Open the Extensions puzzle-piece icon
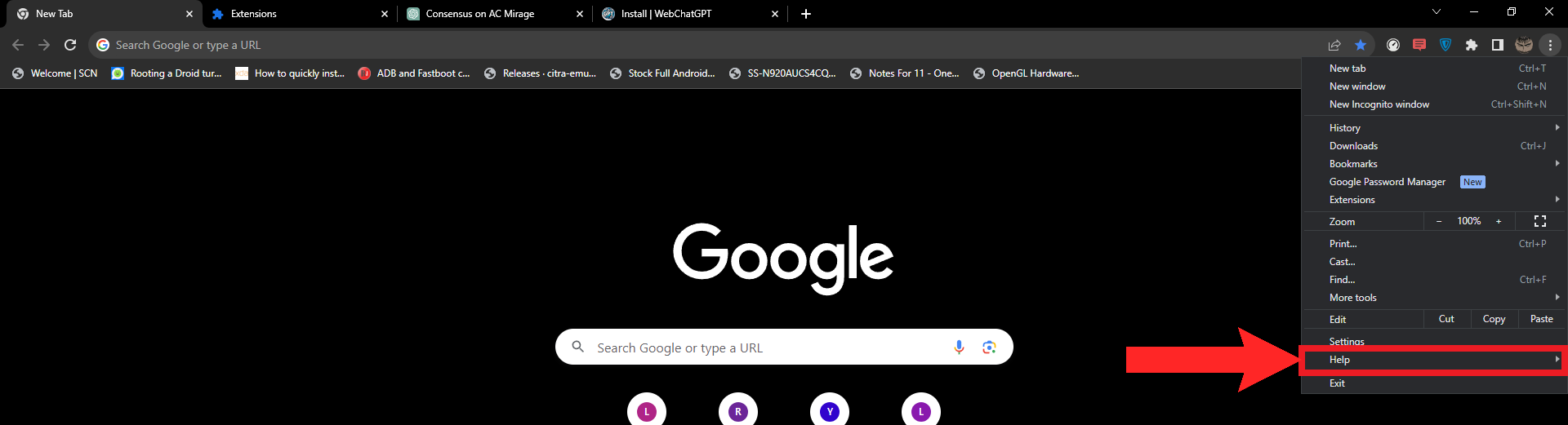This screenshot has height=425, width=1568. (1472, 45)
